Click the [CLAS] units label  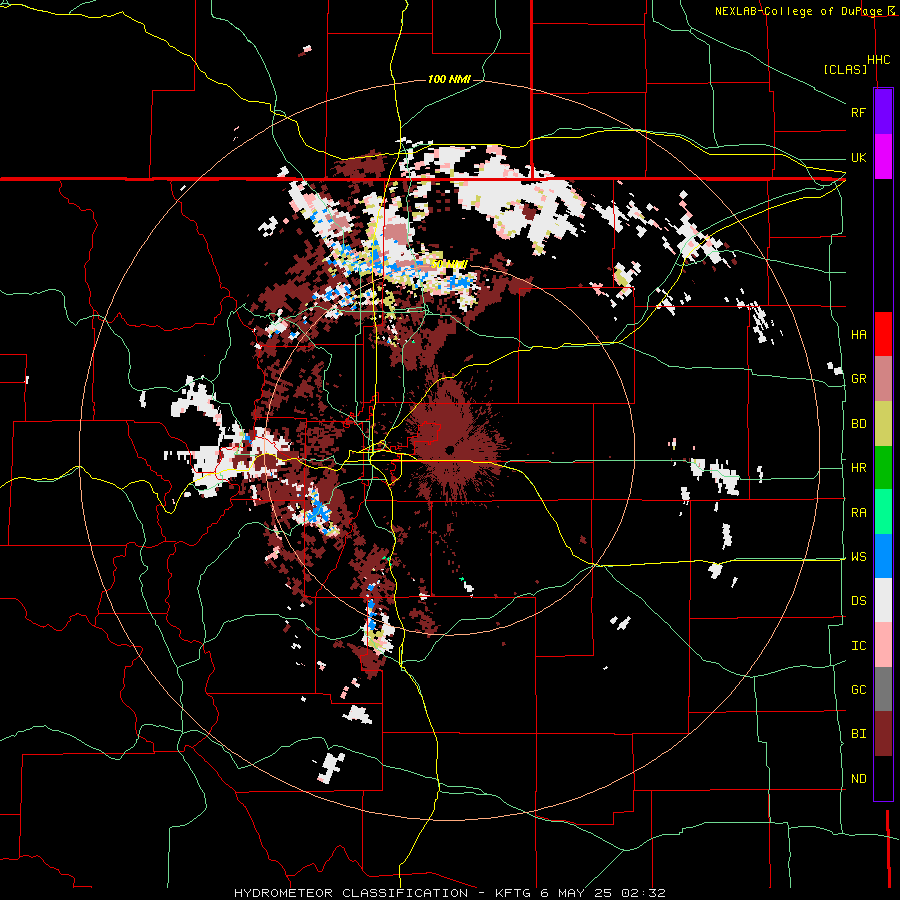point(845,69)
